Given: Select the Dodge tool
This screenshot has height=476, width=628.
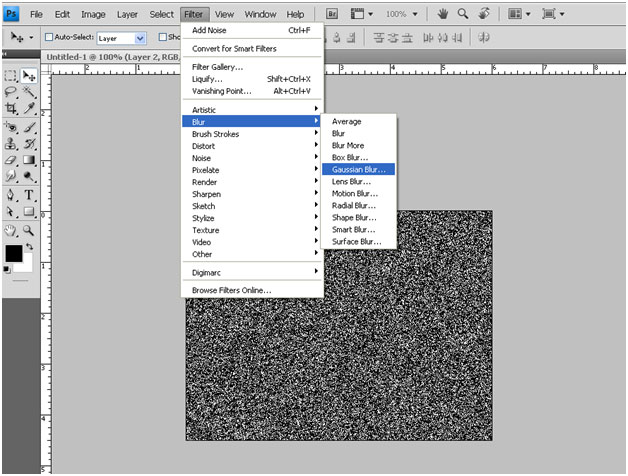Looking at the screenshot, I should pyautogui.click(x=29, y=176).
